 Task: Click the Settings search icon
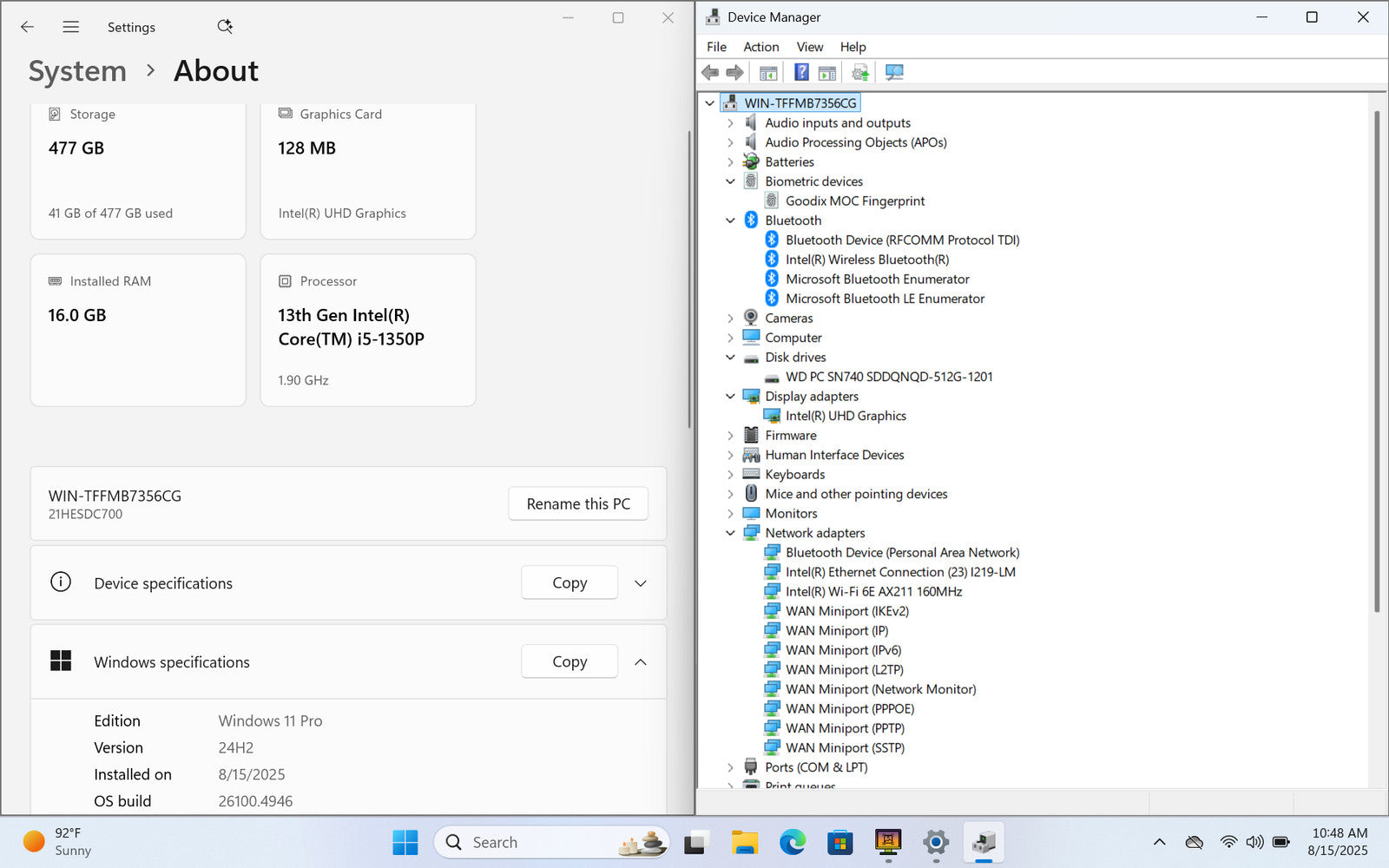coord(225,27)
